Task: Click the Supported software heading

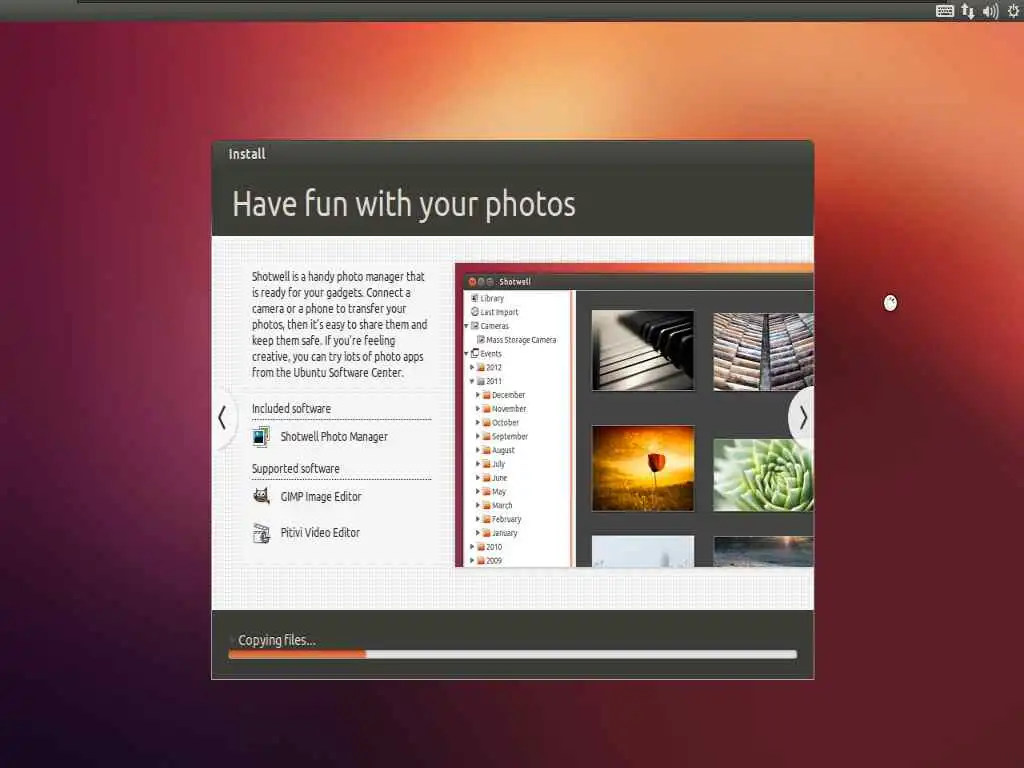Action: click(x=296, y=468)
